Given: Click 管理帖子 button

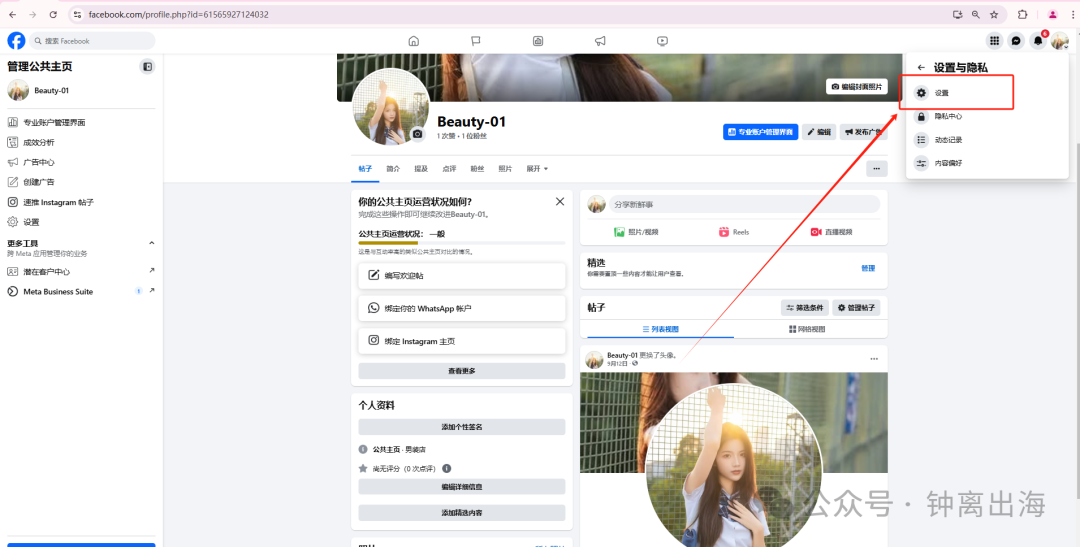Looking at the screenshot, I should pos(856,308).
